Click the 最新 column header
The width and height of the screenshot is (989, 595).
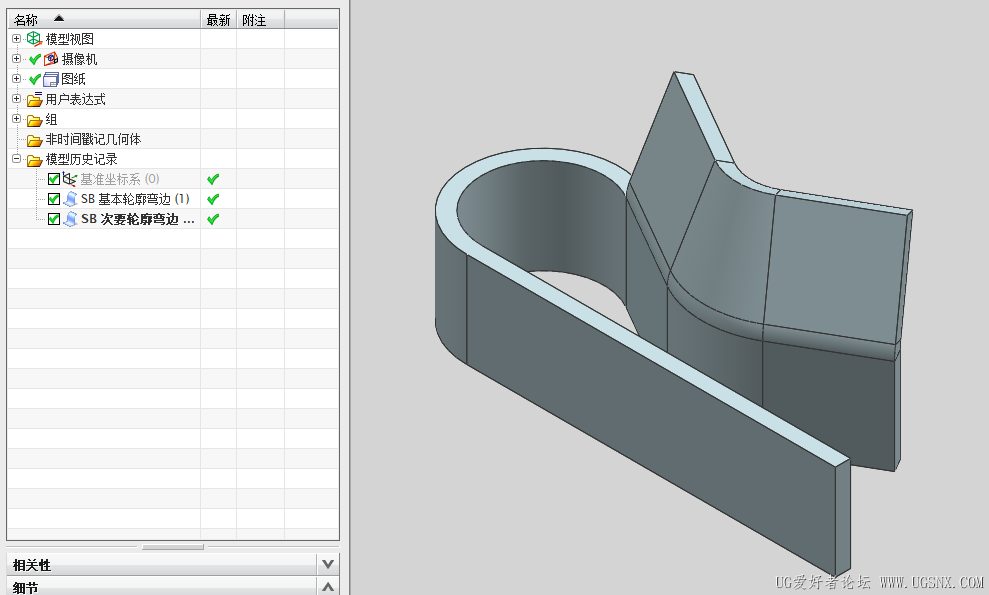[218, 19]
